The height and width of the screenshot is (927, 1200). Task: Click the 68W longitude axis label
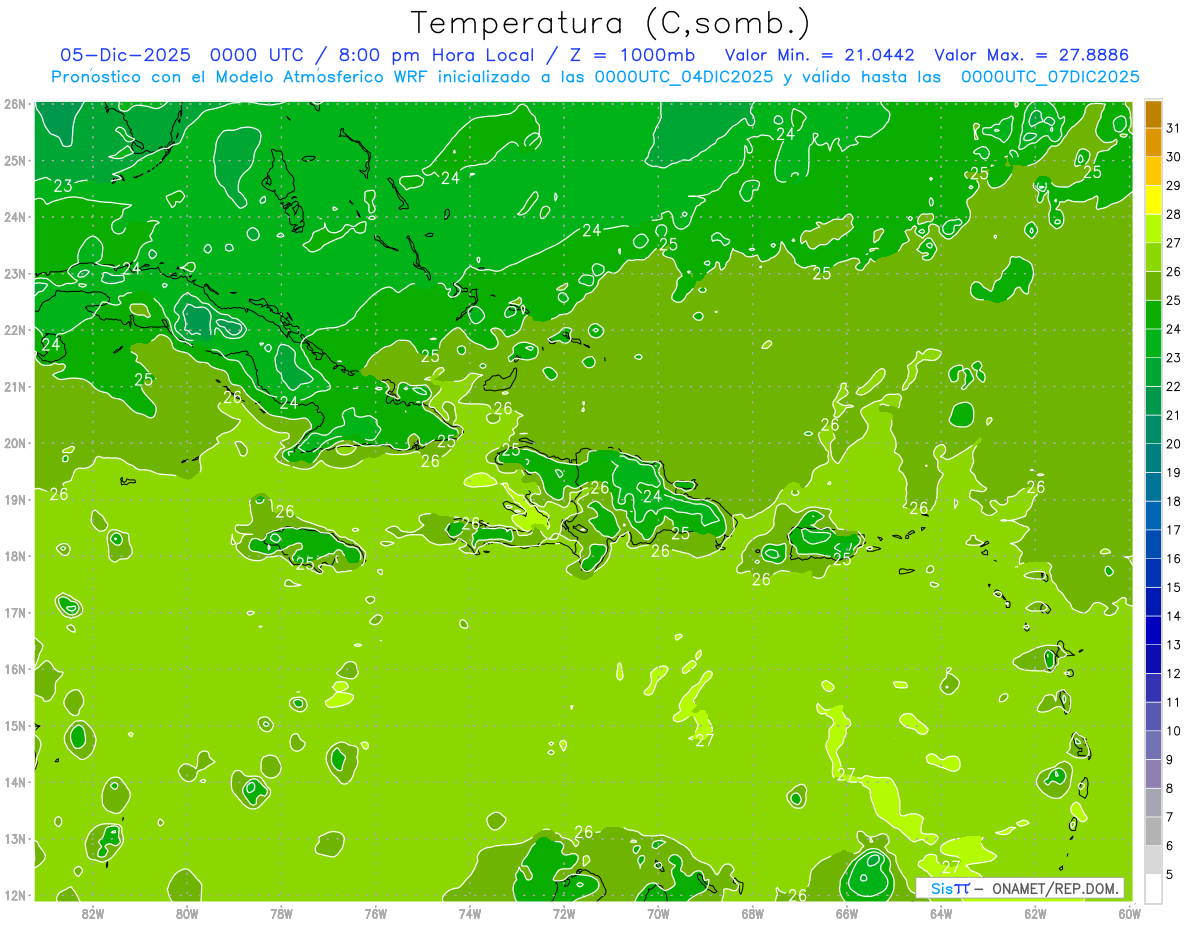(x=752, y=913)
